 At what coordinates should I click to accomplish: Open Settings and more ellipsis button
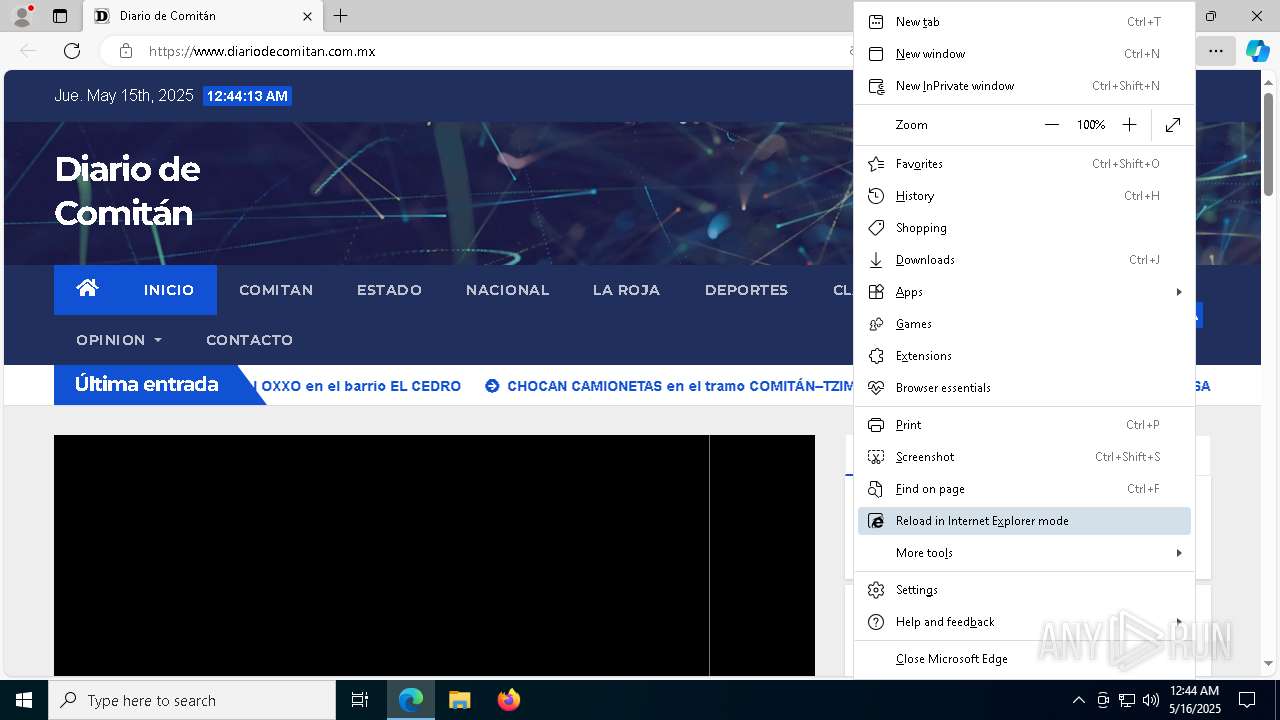pyautogui.click(x=1215, y=51)
